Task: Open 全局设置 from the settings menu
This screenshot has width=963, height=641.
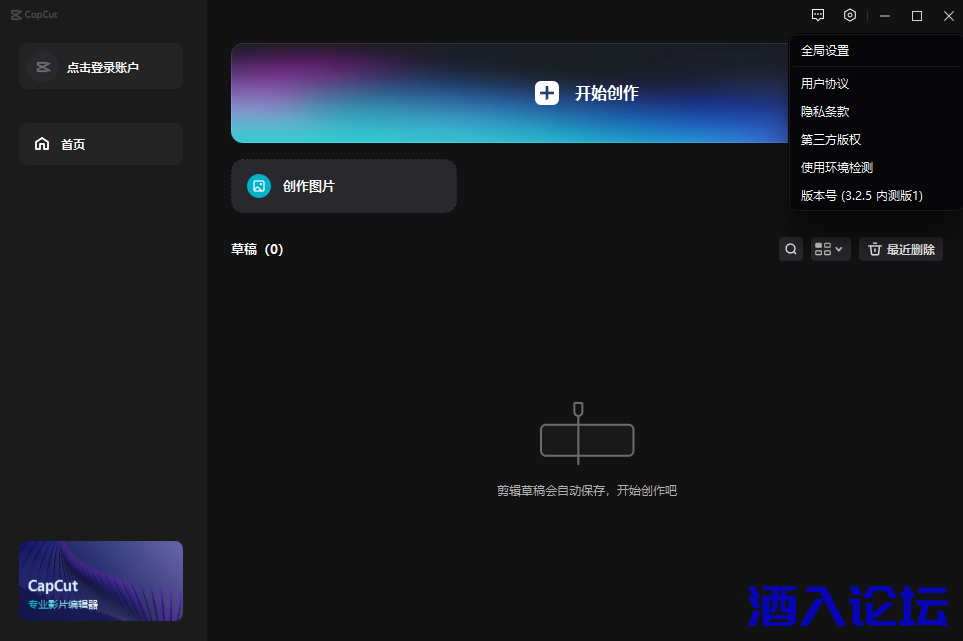Action: 822,49
